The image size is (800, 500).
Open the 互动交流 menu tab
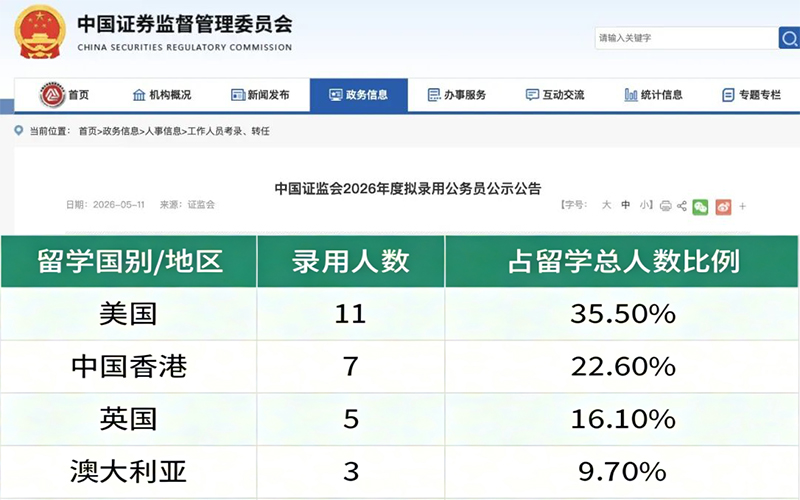point(555,95)
